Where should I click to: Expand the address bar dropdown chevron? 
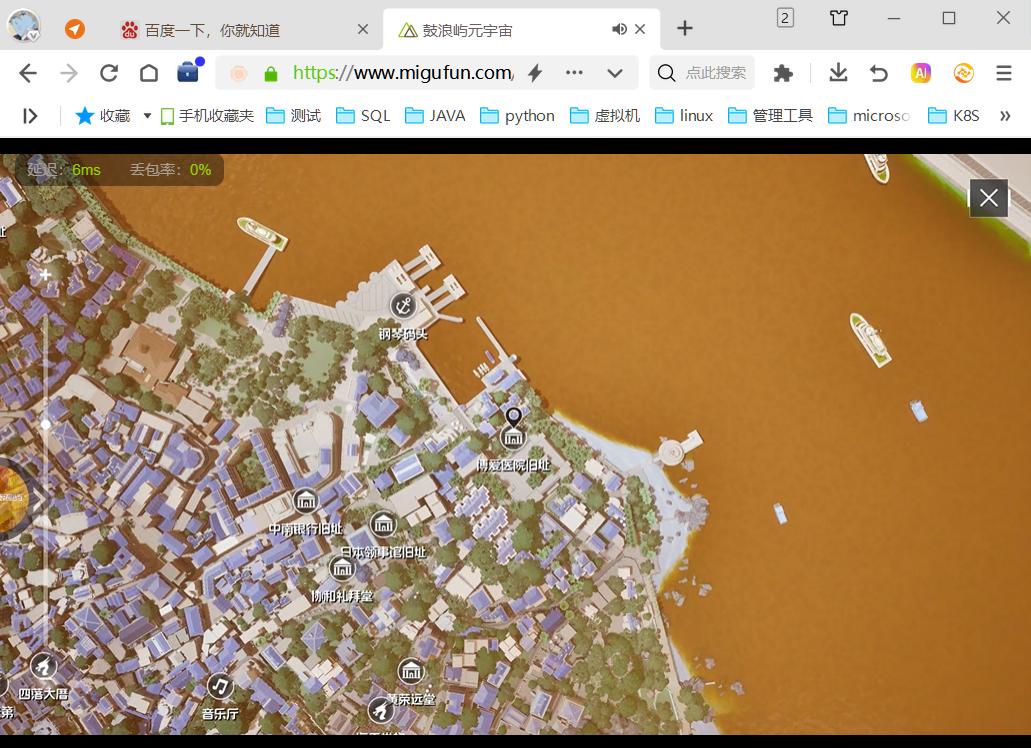coord(615,73)
